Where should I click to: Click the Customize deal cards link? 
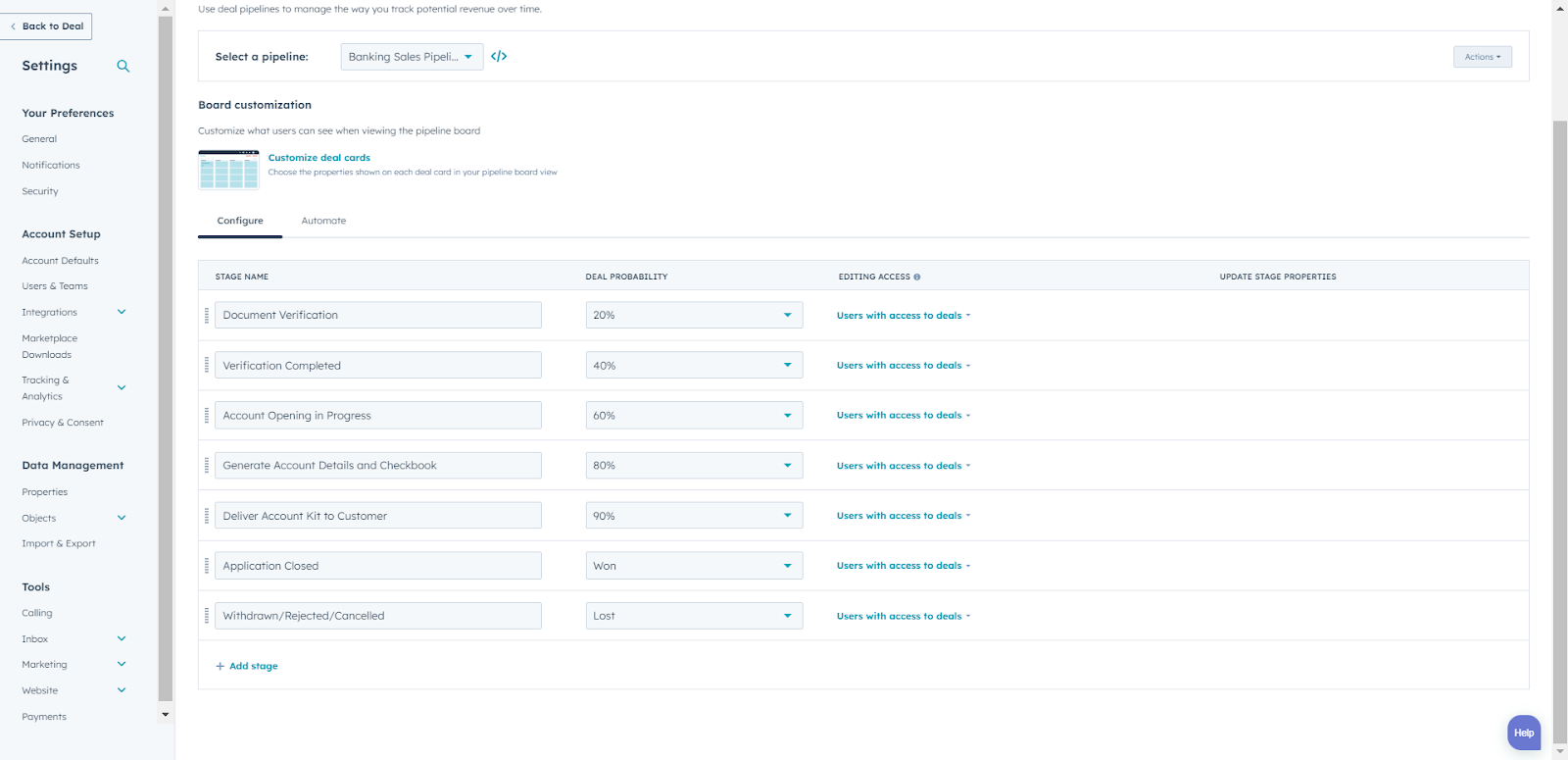click(x=319, y=157)
